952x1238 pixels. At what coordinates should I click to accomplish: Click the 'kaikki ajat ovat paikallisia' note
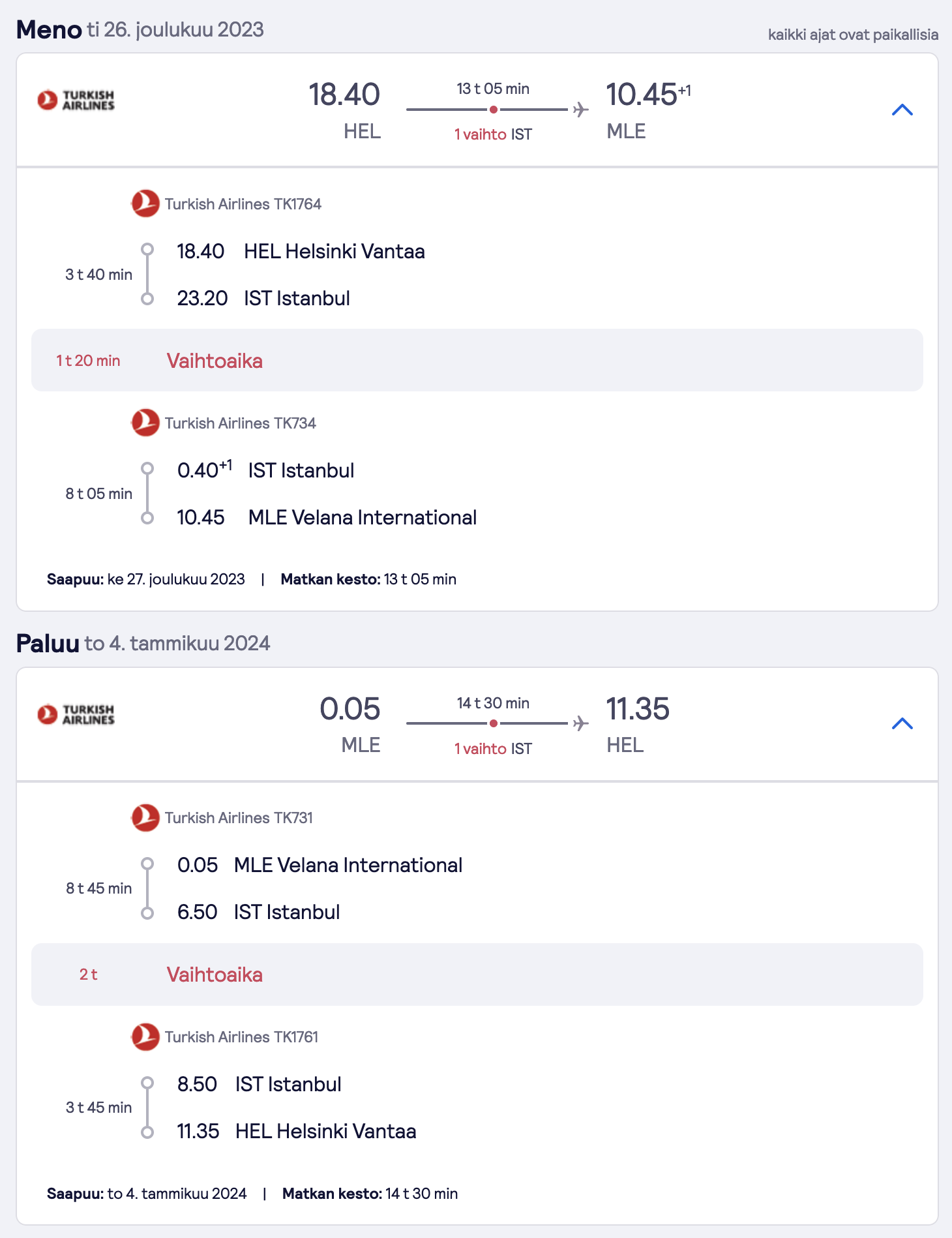[x=853, y=35]
